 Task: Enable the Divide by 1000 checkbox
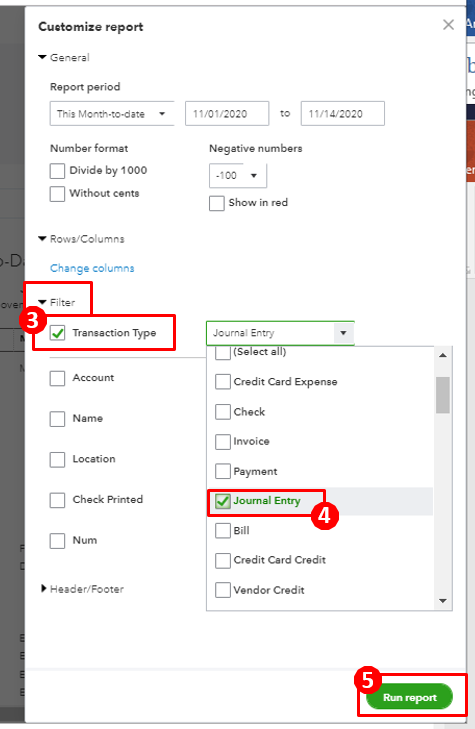(x=58, y=171)
